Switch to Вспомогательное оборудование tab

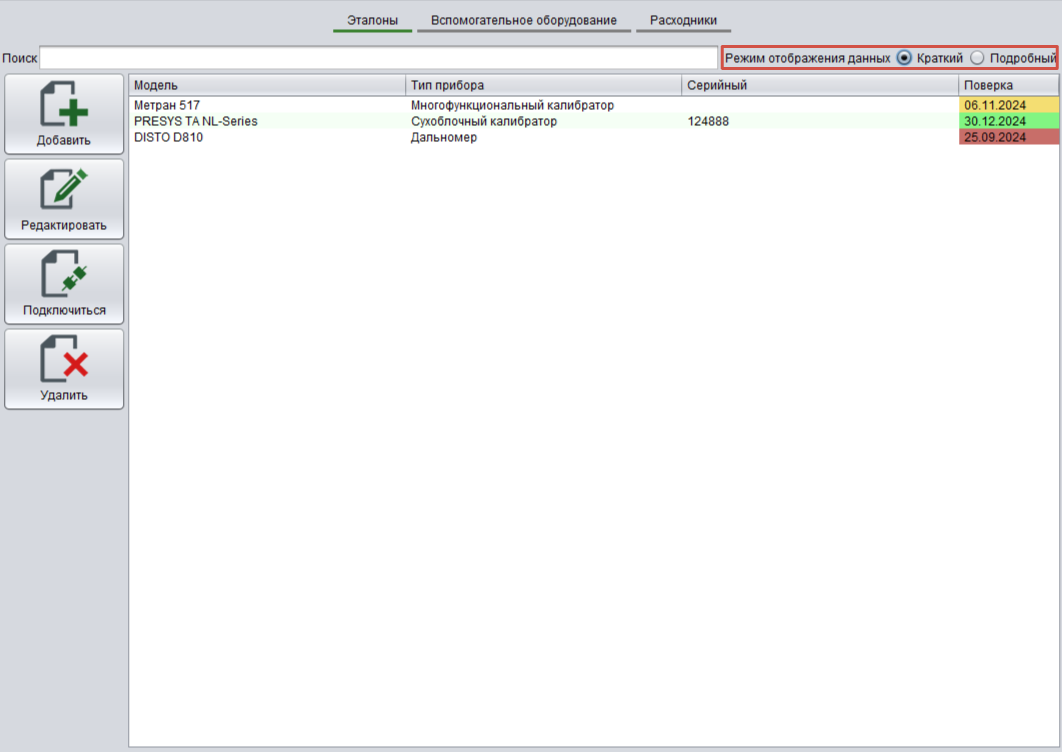523,20
